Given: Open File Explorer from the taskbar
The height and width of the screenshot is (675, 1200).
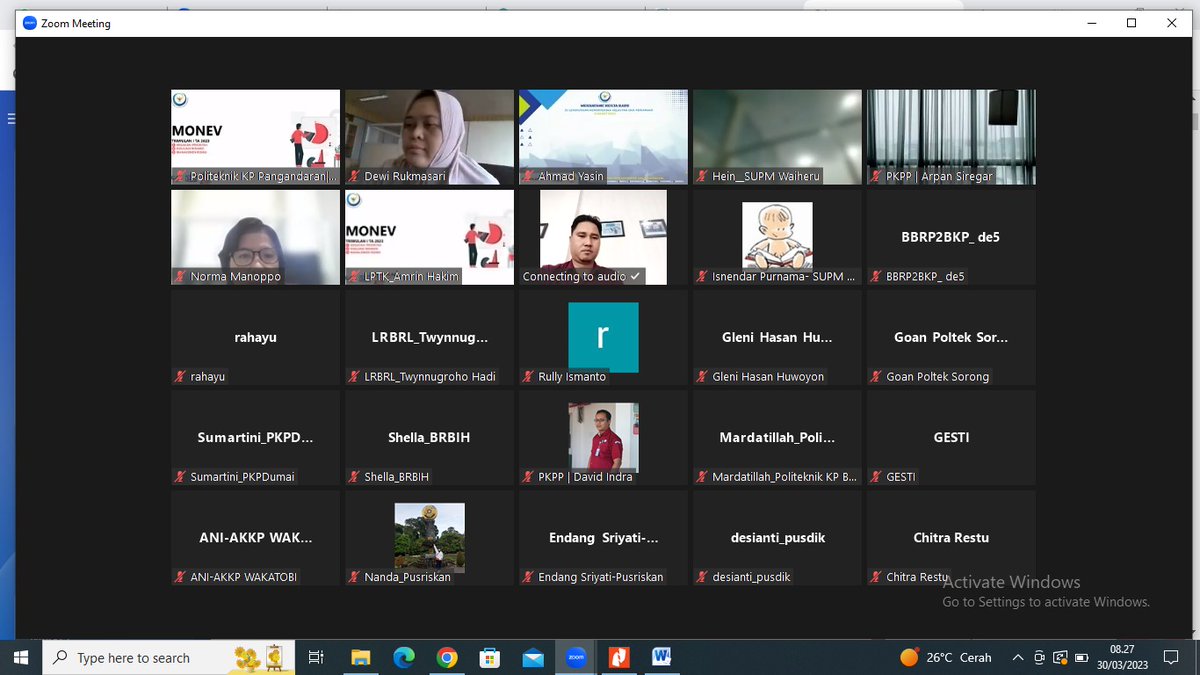Looking at the screenshot, I should 360,657.
